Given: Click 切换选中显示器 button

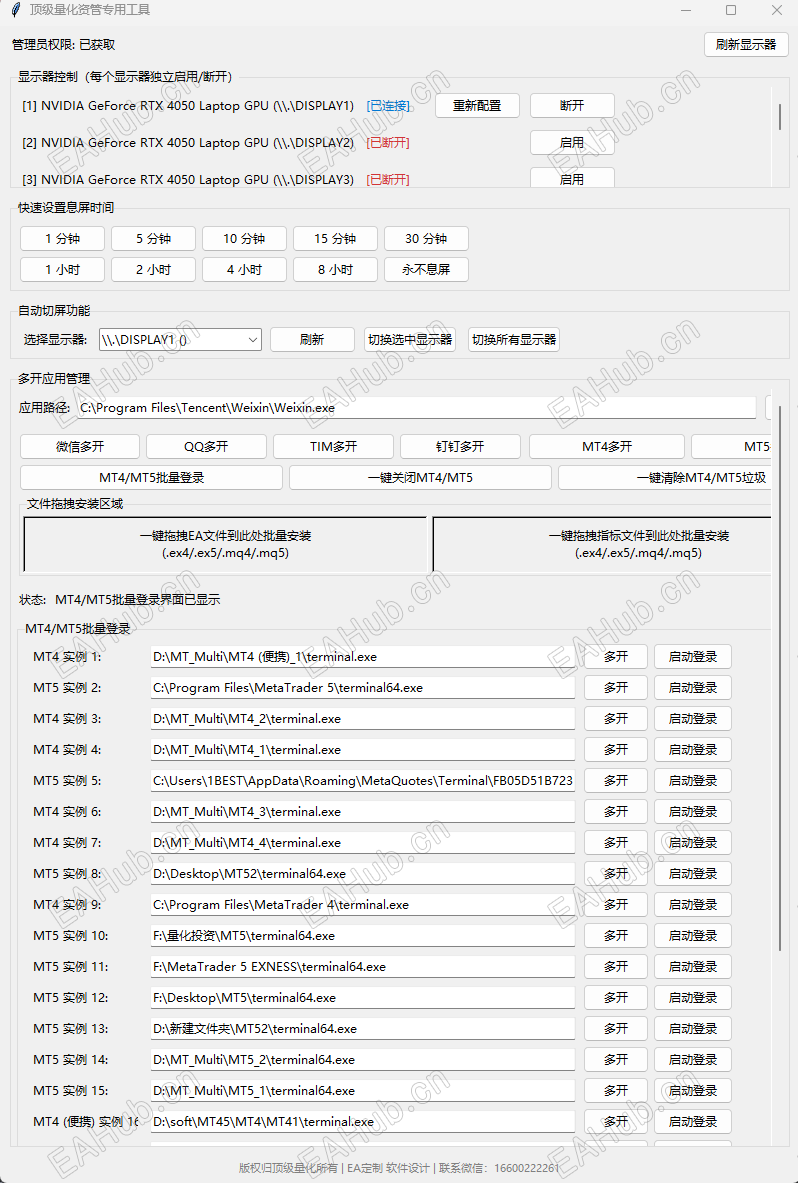Looking at the screenshot, I should (410, 340).
